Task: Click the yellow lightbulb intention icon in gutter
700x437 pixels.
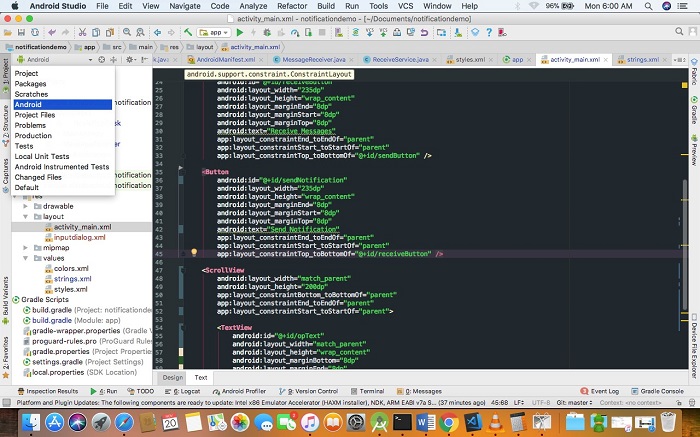Action: 196,254
